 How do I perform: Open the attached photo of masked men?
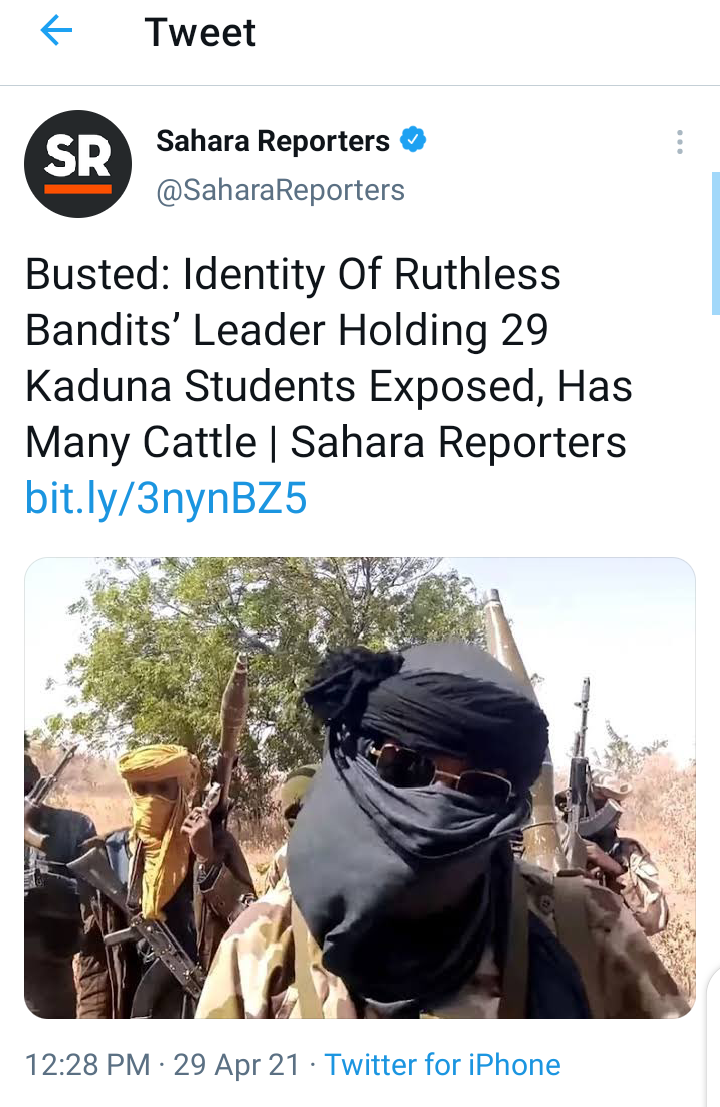point(360,788)
